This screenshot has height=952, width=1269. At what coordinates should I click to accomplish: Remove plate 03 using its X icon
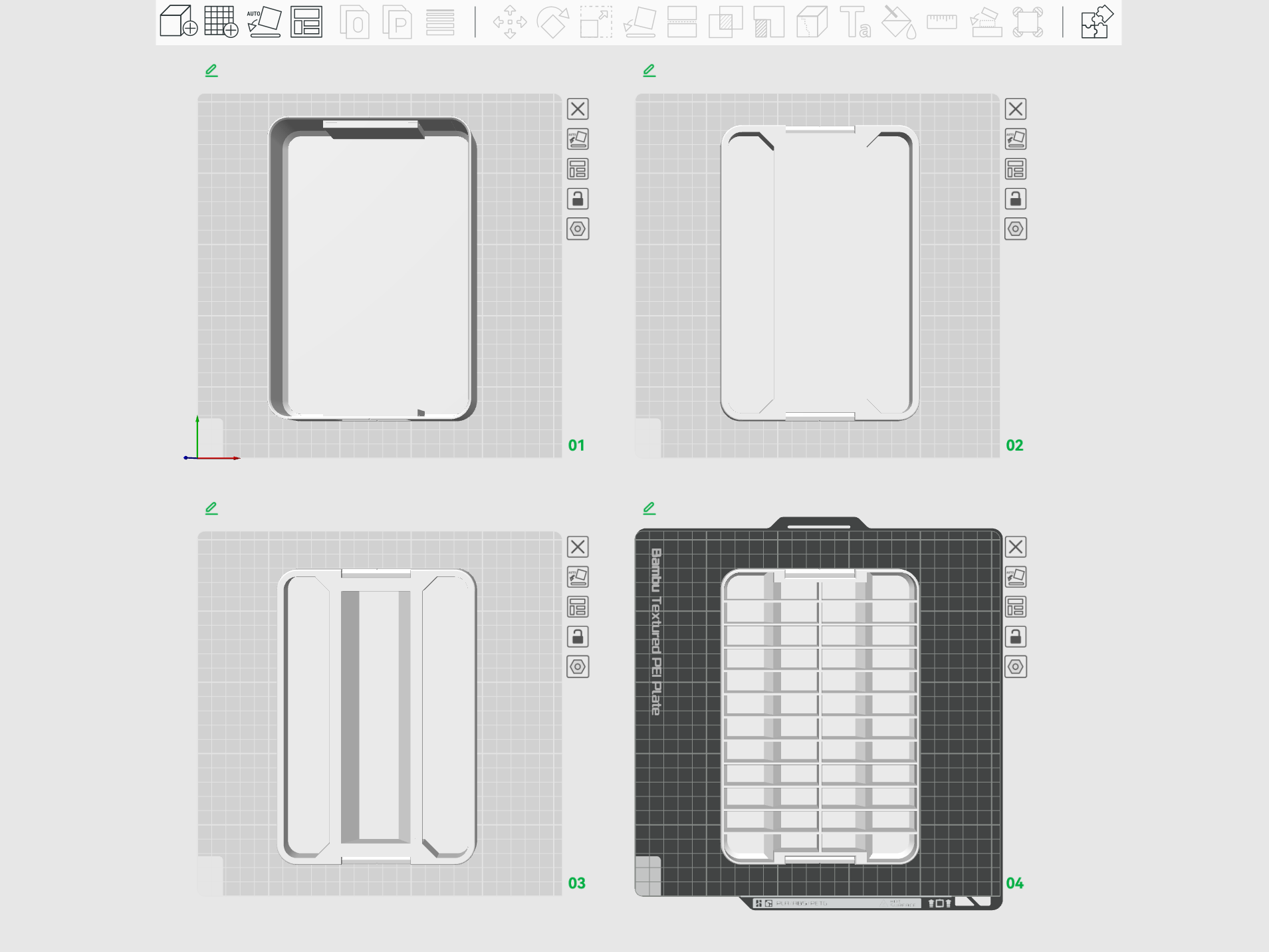point(578,547)
